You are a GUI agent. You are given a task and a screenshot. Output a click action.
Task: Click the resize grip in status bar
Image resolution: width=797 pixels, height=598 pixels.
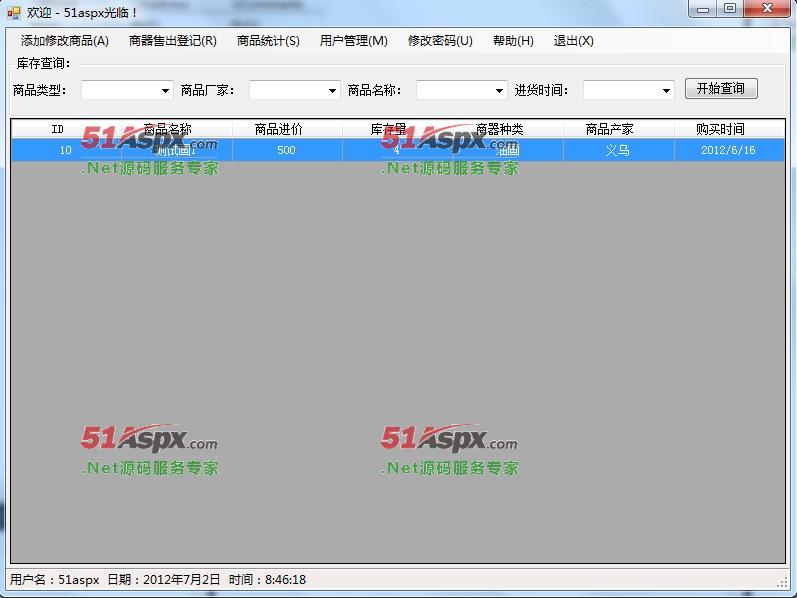coord(782,582)
